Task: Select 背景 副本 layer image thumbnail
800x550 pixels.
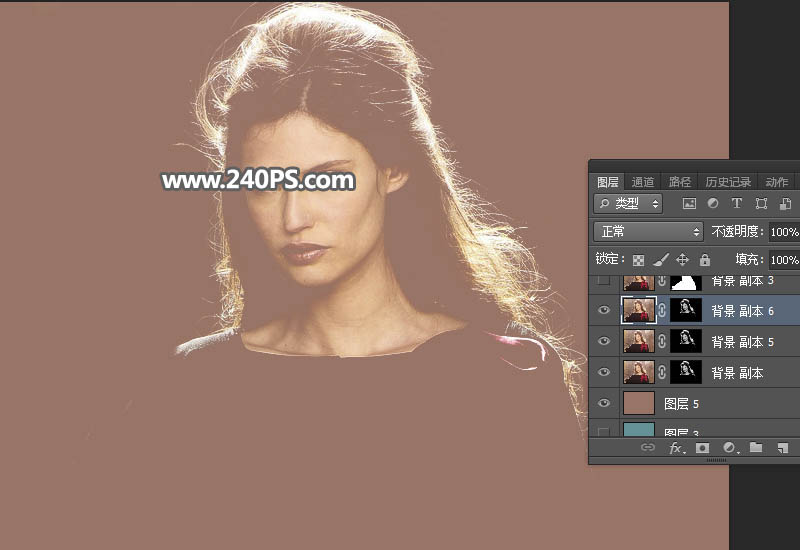Action: click(639, 372)
